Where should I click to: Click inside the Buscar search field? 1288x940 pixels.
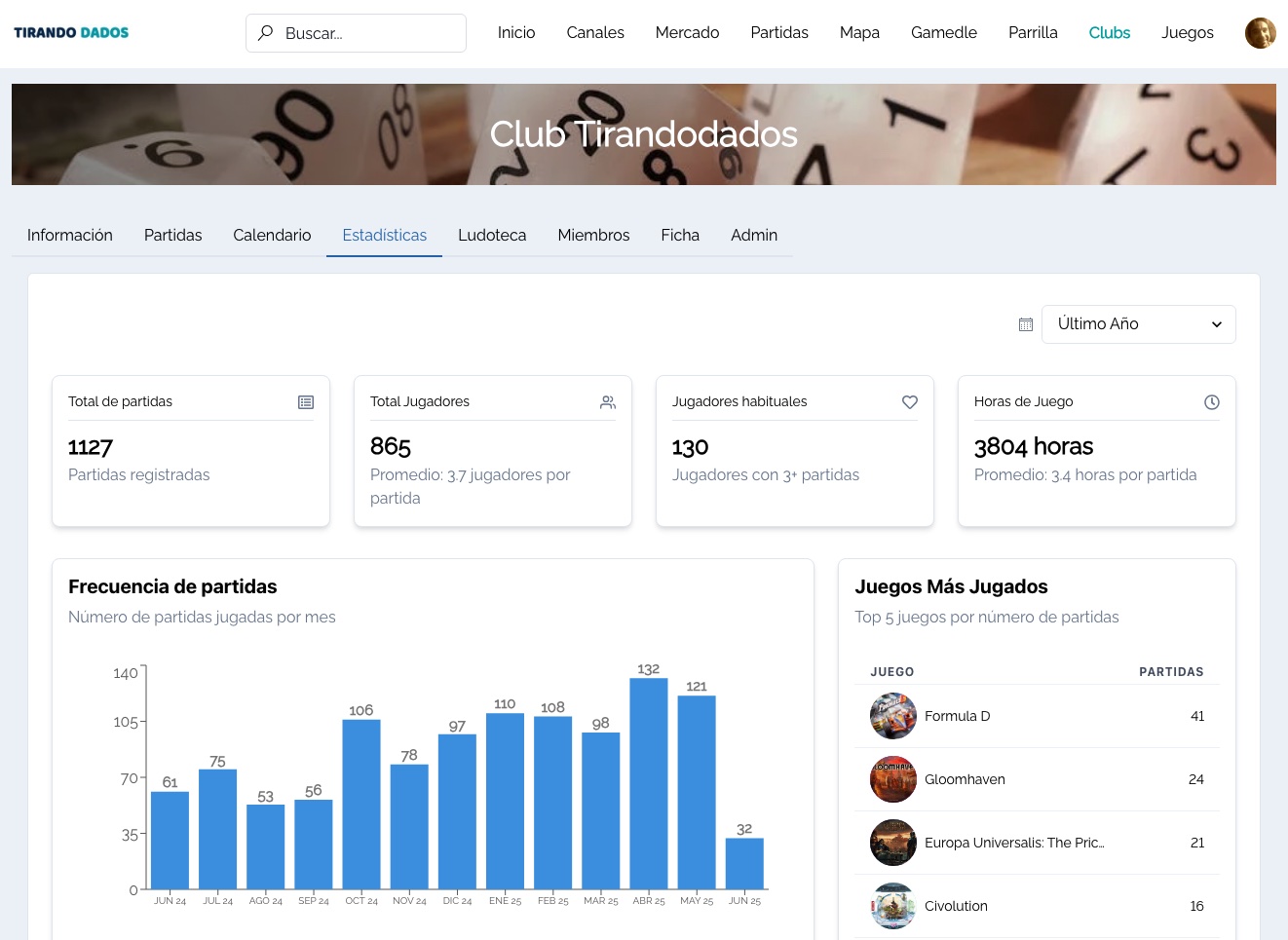(x=370, y=32)
